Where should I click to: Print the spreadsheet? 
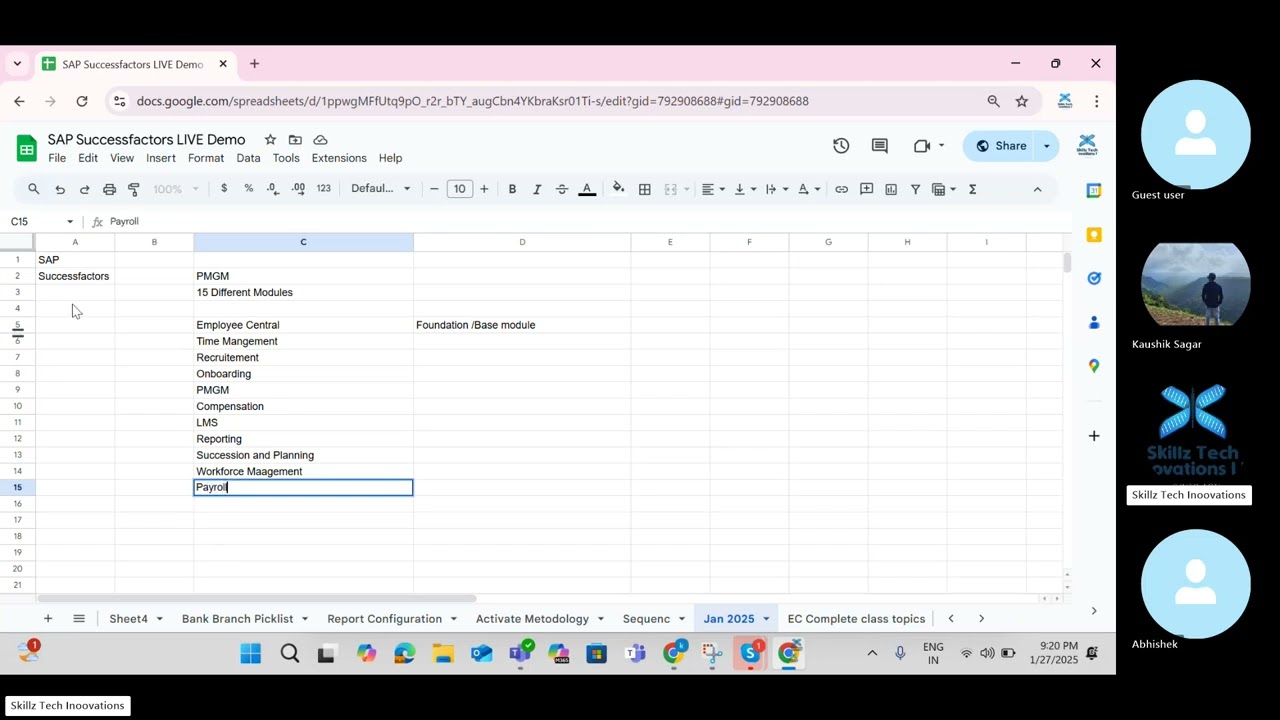[109, 189]
